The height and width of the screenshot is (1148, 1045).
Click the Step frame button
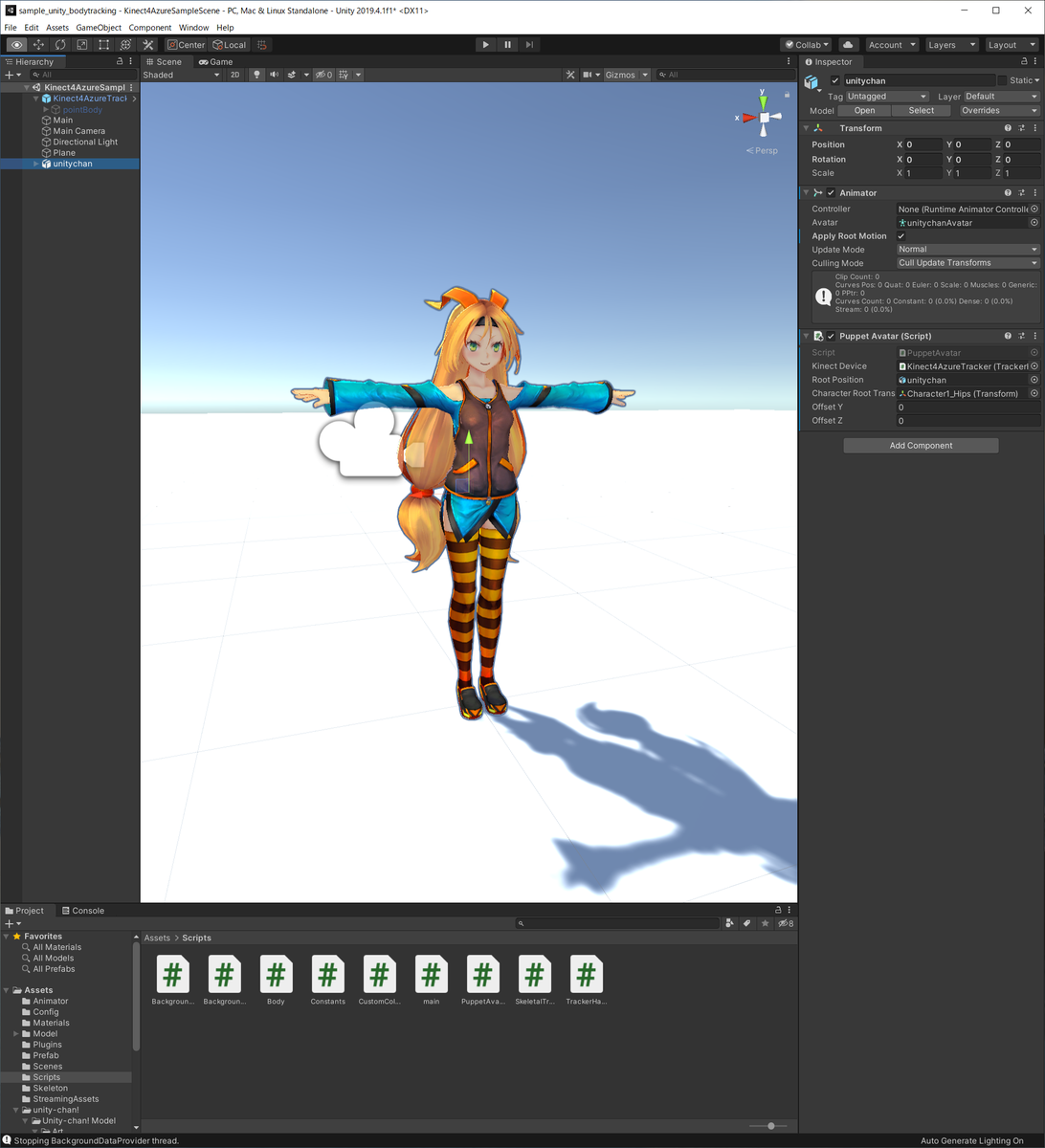(x=530, y=45)
